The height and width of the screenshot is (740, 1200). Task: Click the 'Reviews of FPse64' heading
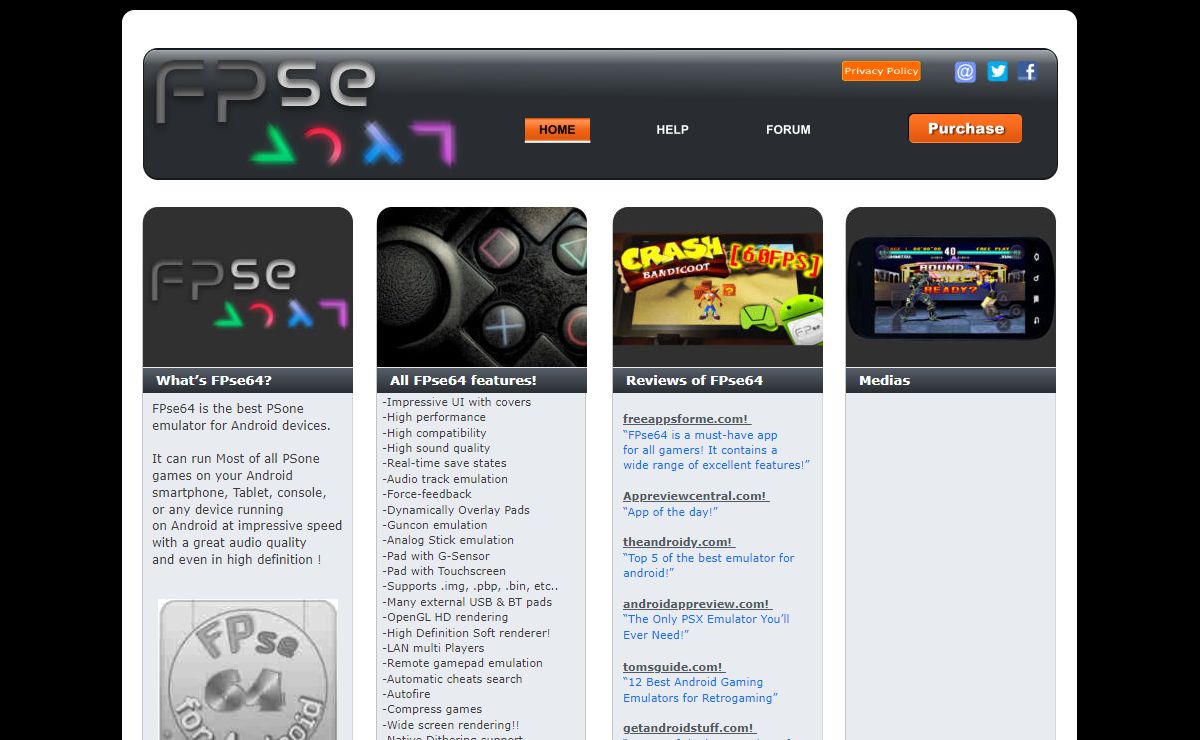(x=694, y=380)
